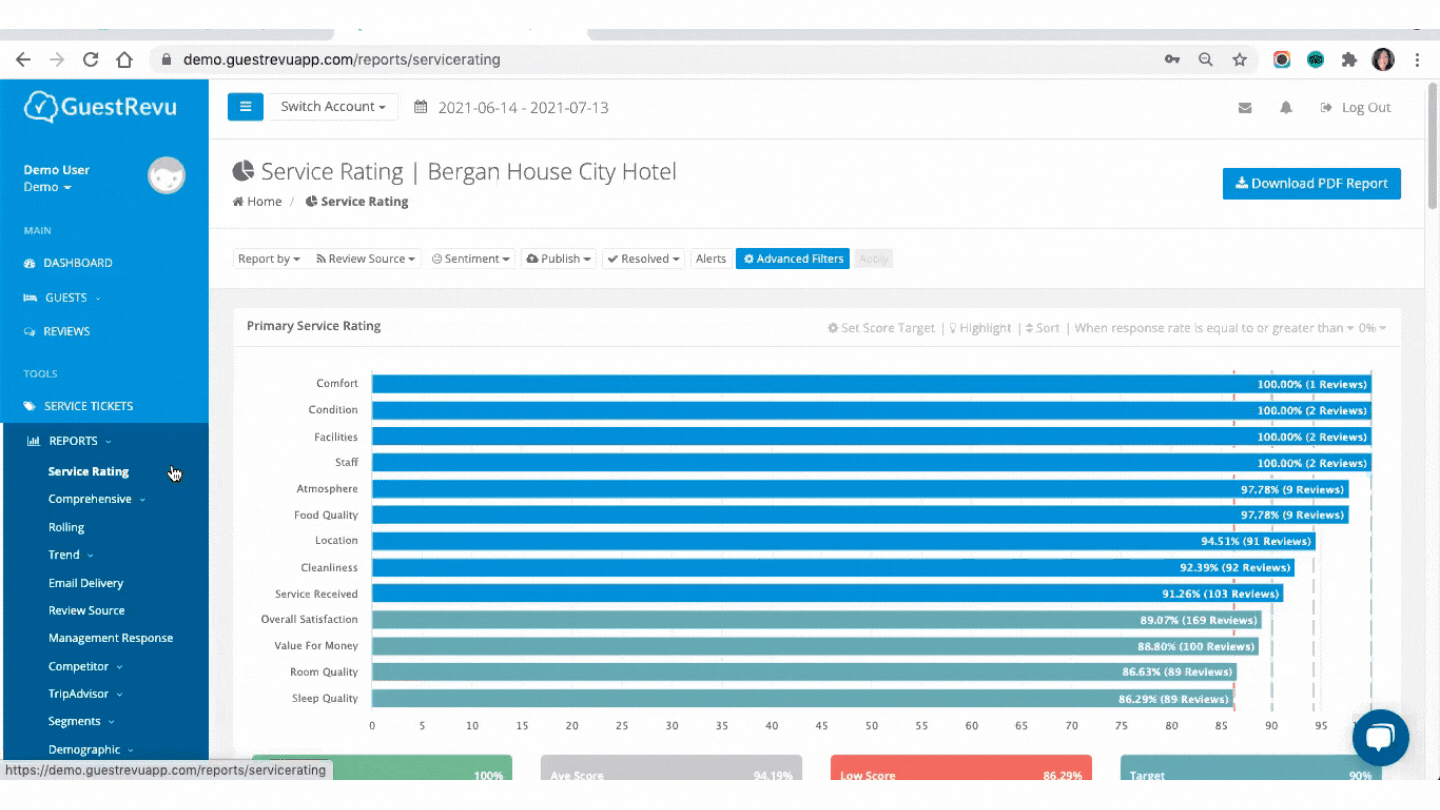Click the Cleanliness rating bar
This screenshot has height=810, width=1440.
[833, 568]
